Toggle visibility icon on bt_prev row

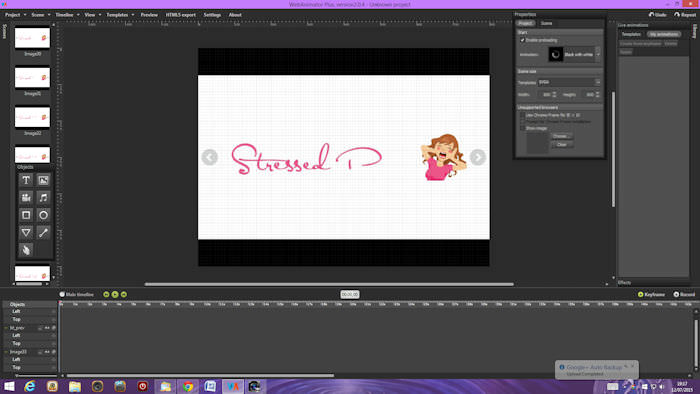tap(46, 328)
